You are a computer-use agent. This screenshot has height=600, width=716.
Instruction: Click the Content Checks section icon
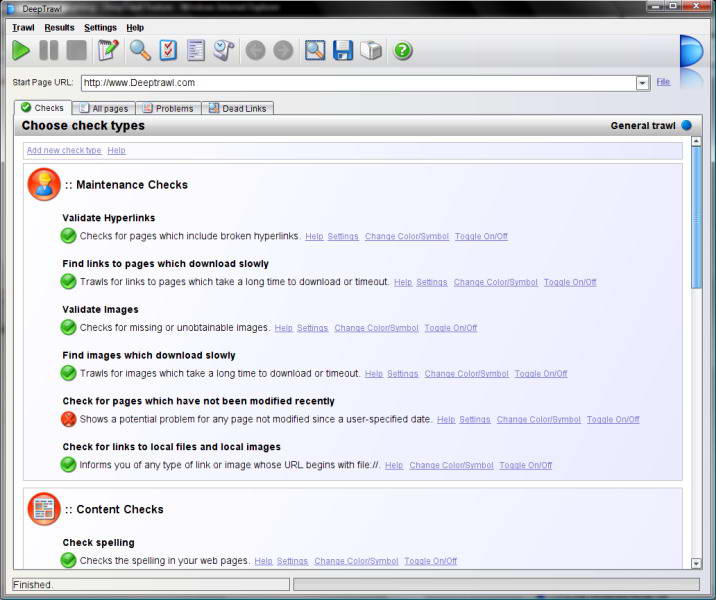coord(44,509)
